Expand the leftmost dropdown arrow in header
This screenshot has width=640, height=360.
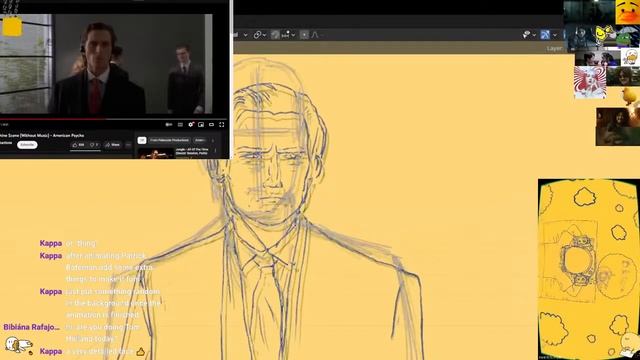coord(245,35)
